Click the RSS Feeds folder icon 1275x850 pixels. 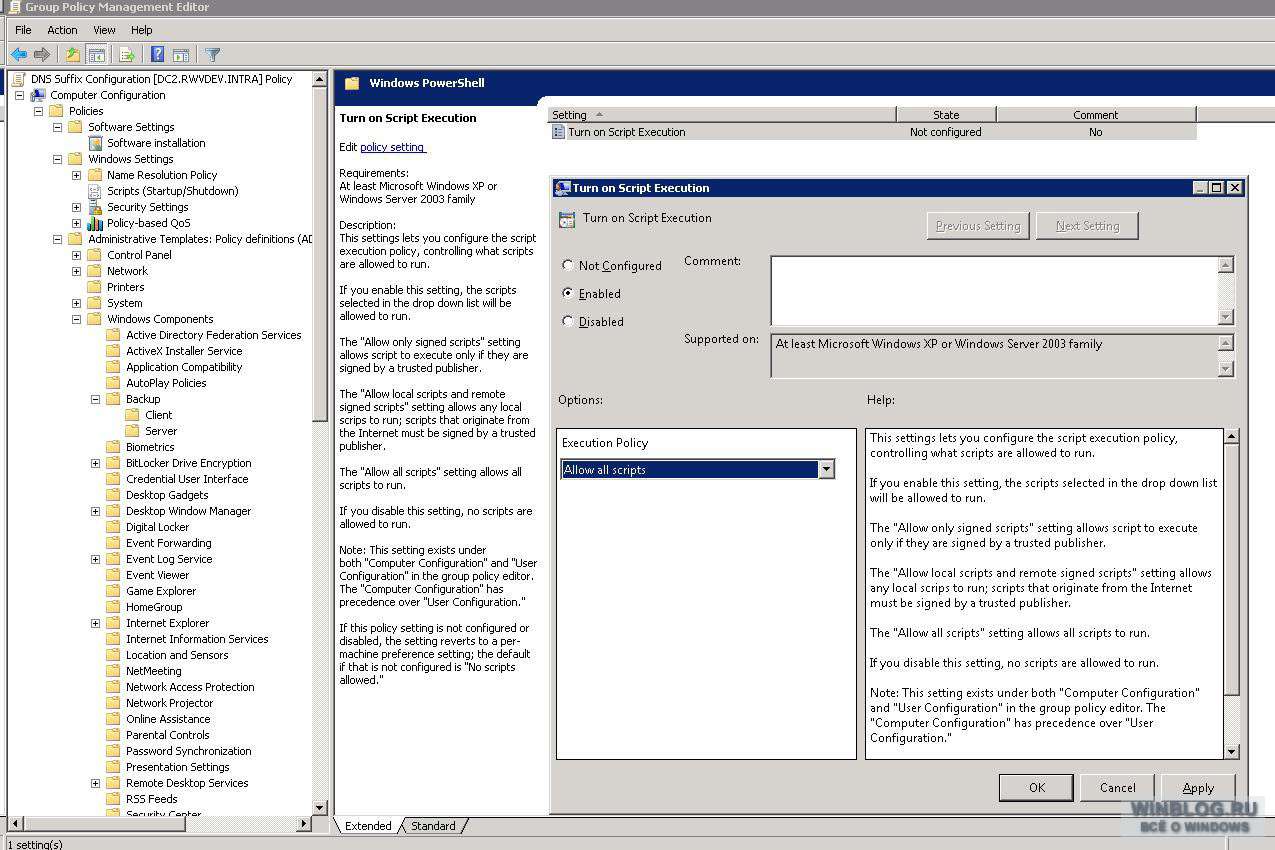coord(114,799)
